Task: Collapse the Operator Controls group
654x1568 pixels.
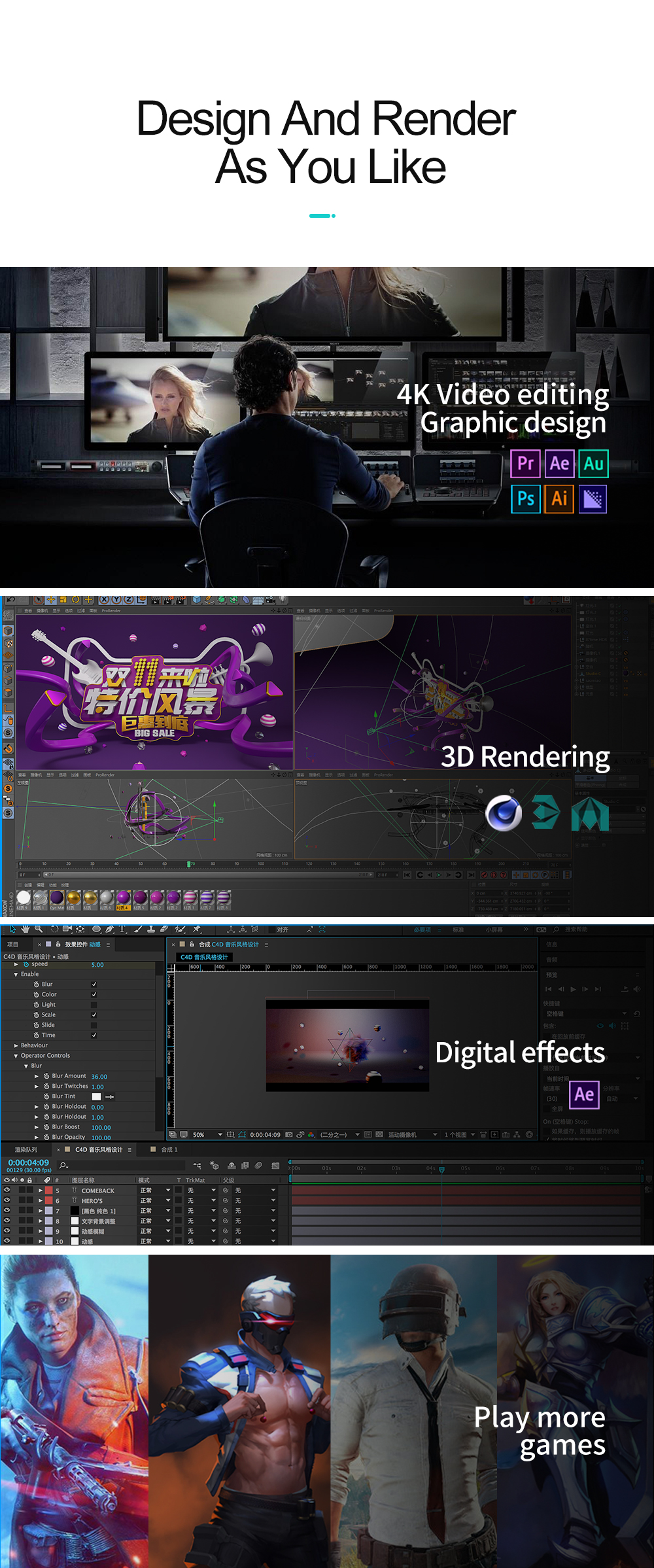Action: pyautogui.click(x=16, y=1056)
